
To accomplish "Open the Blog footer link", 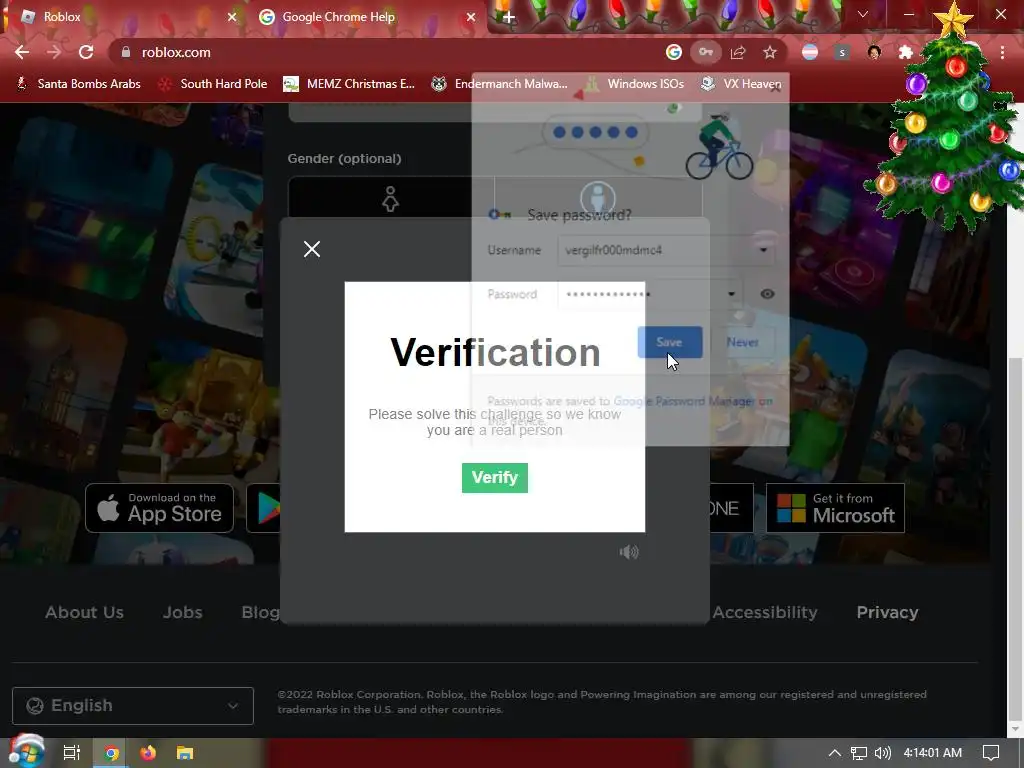I will pyautogui.click(x=261, y=612).
